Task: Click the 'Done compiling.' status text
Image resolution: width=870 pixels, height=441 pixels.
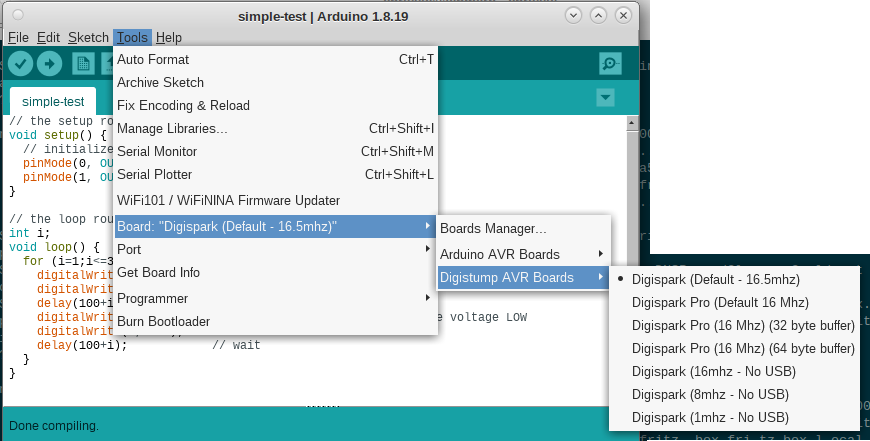Action: 54,426
